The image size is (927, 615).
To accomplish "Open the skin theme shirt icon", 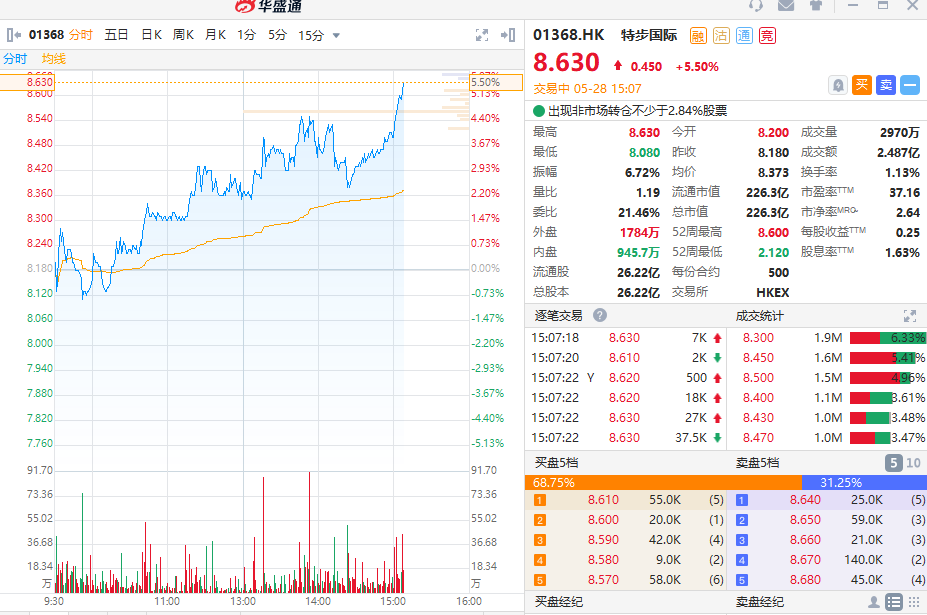I will (x=816, y=5).
